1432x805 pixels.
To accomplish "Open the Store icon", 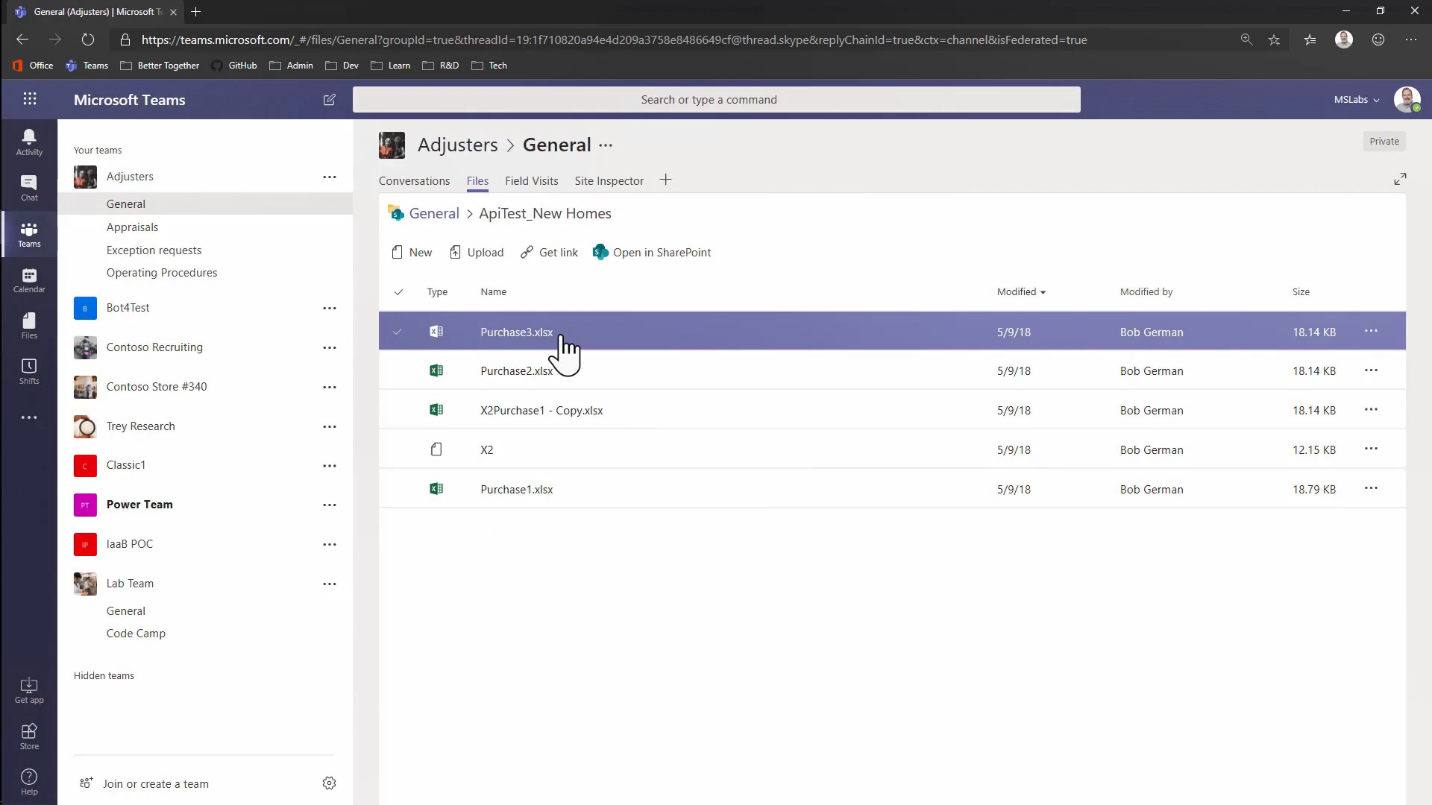I will coord(29,736).
